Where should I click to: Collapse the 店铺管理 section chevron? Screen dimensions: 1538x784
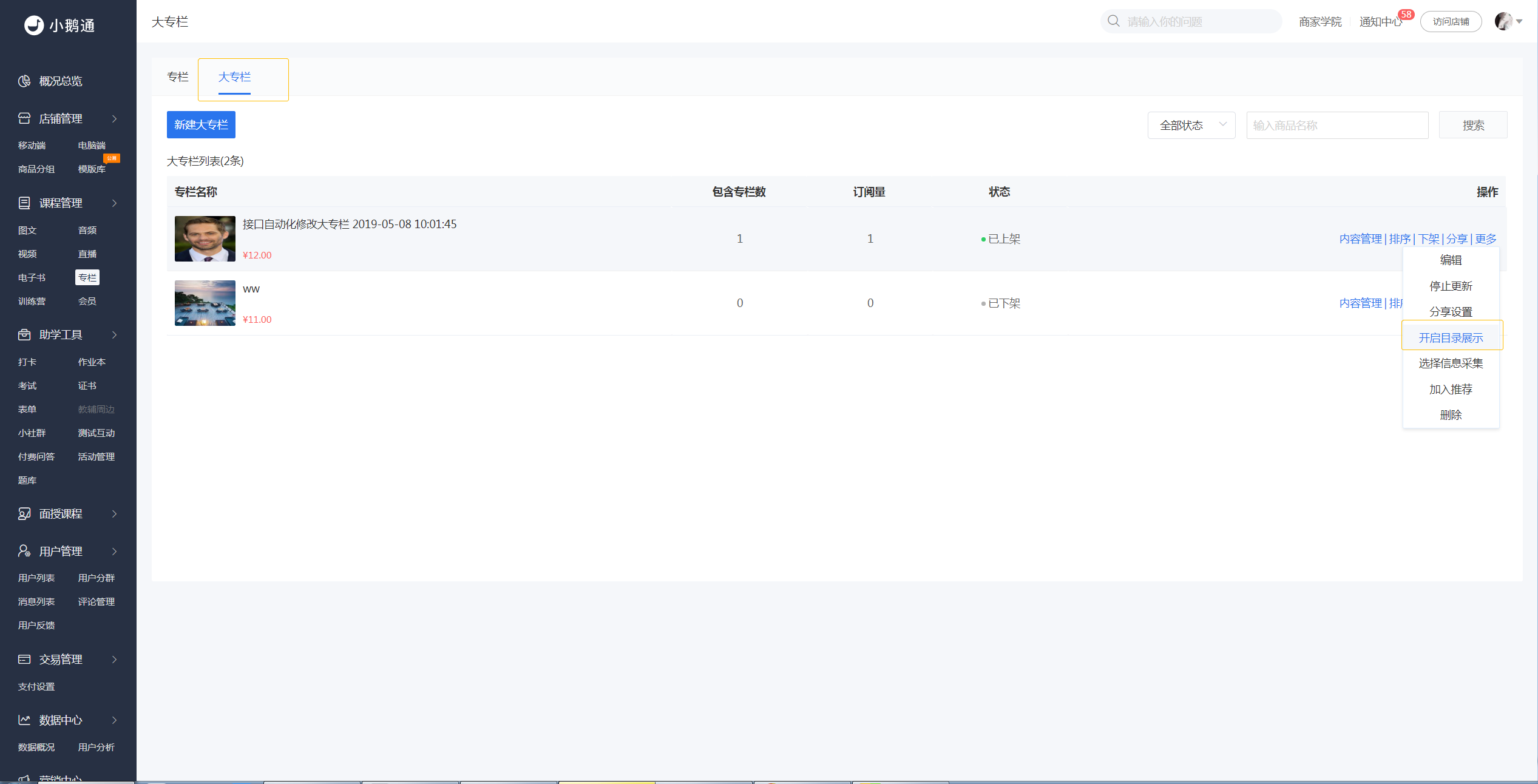click(x=114, y=119)
